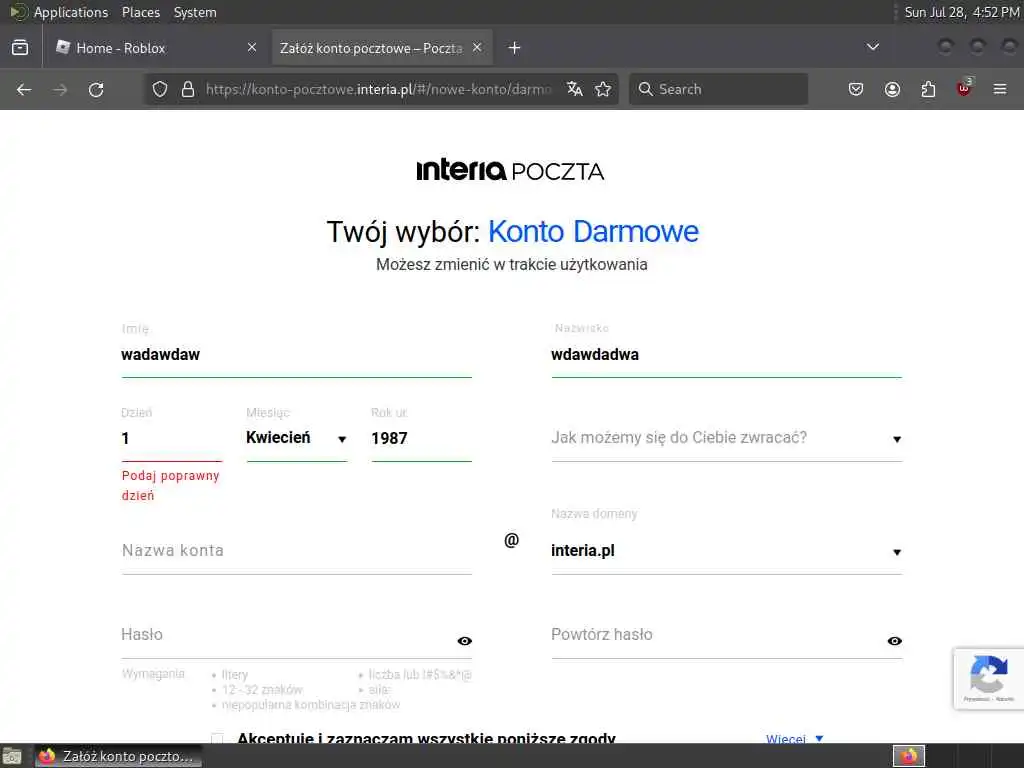Screen dimensions: 1024x768
Task: Click the Nazwisko field containing wdawdadwa
Action: (727, 355)
